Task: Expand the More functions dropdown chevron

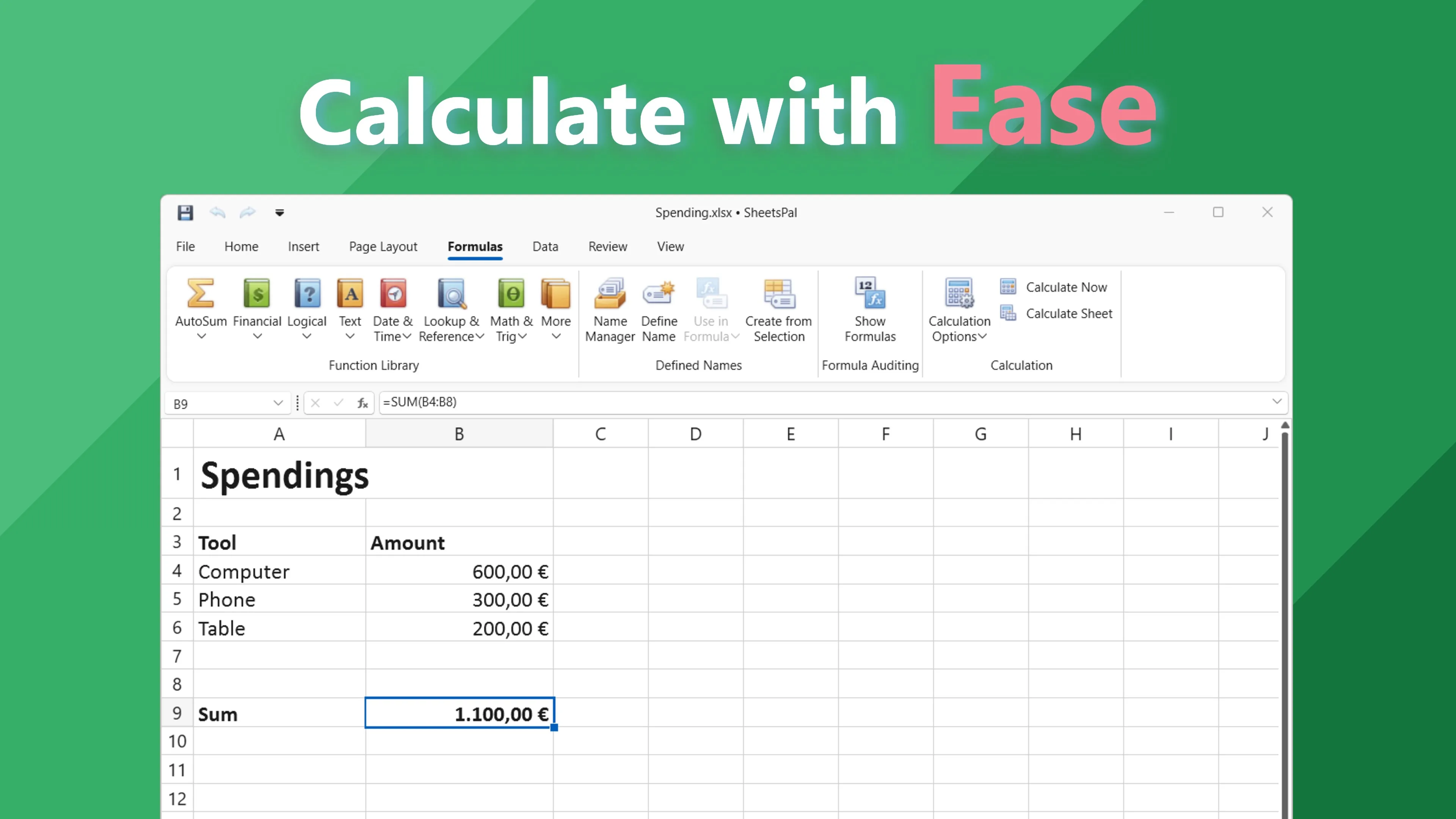Action: (x=556, y=336)
